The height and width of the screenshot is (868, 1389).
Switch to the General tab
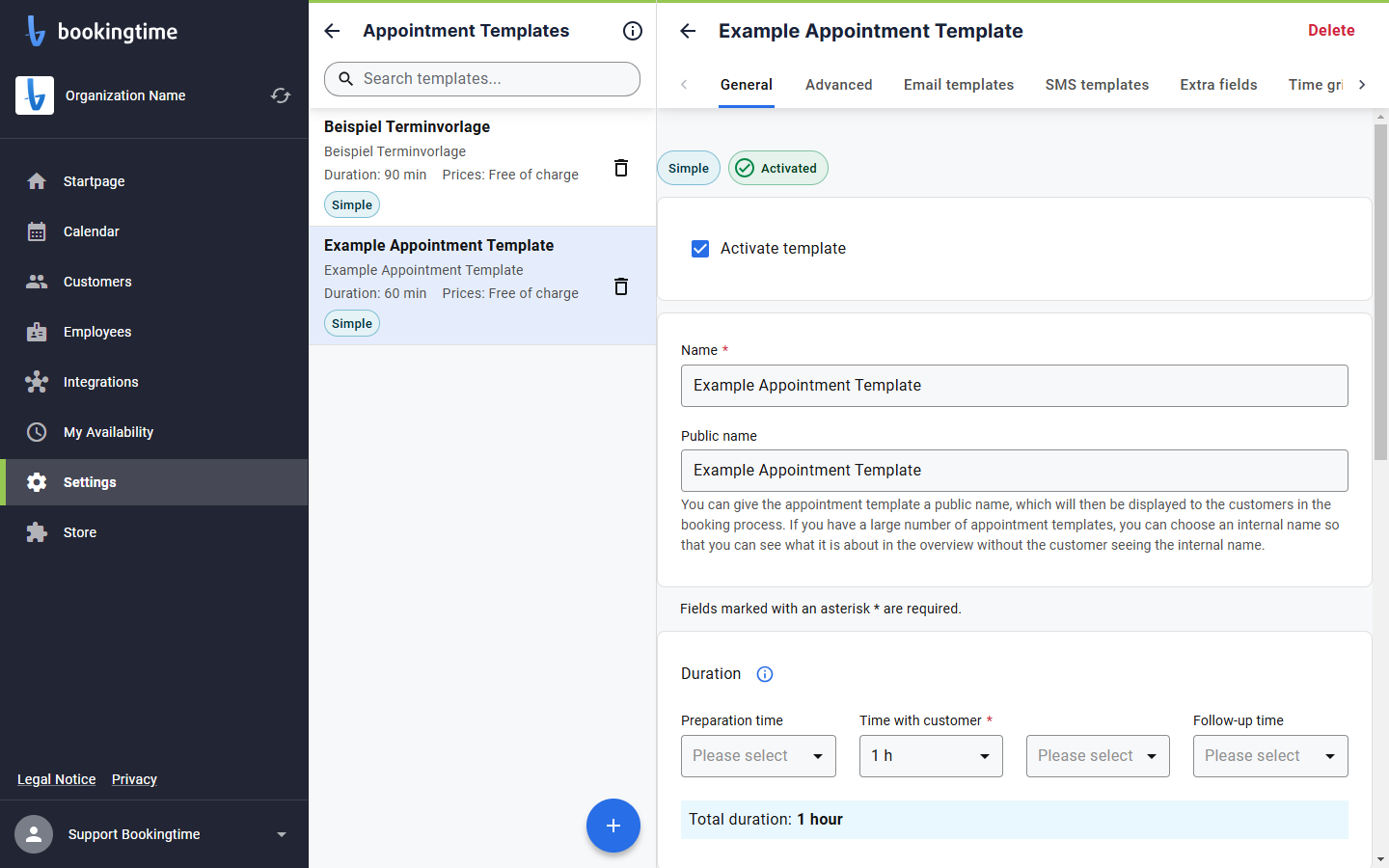[x=747, y=85]
